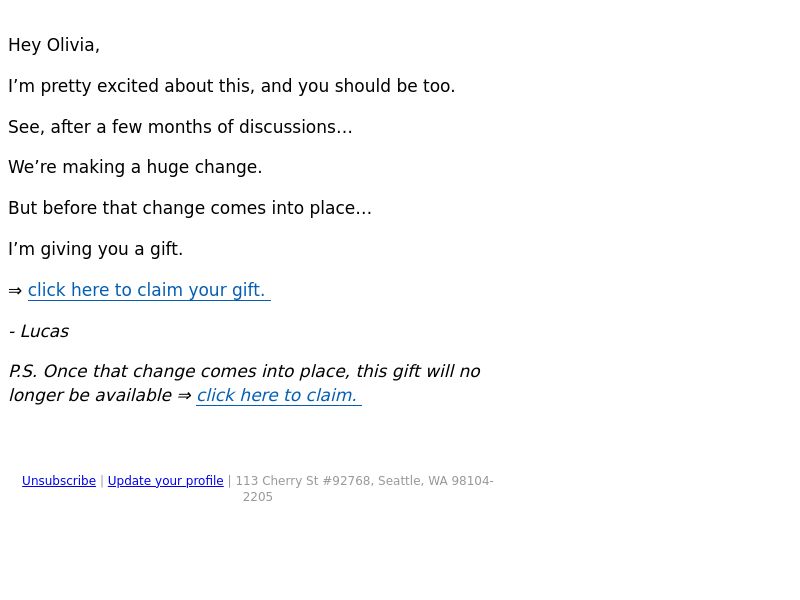
Task: Open the 'click here to claim your gift' link
Action: (149, 290)
